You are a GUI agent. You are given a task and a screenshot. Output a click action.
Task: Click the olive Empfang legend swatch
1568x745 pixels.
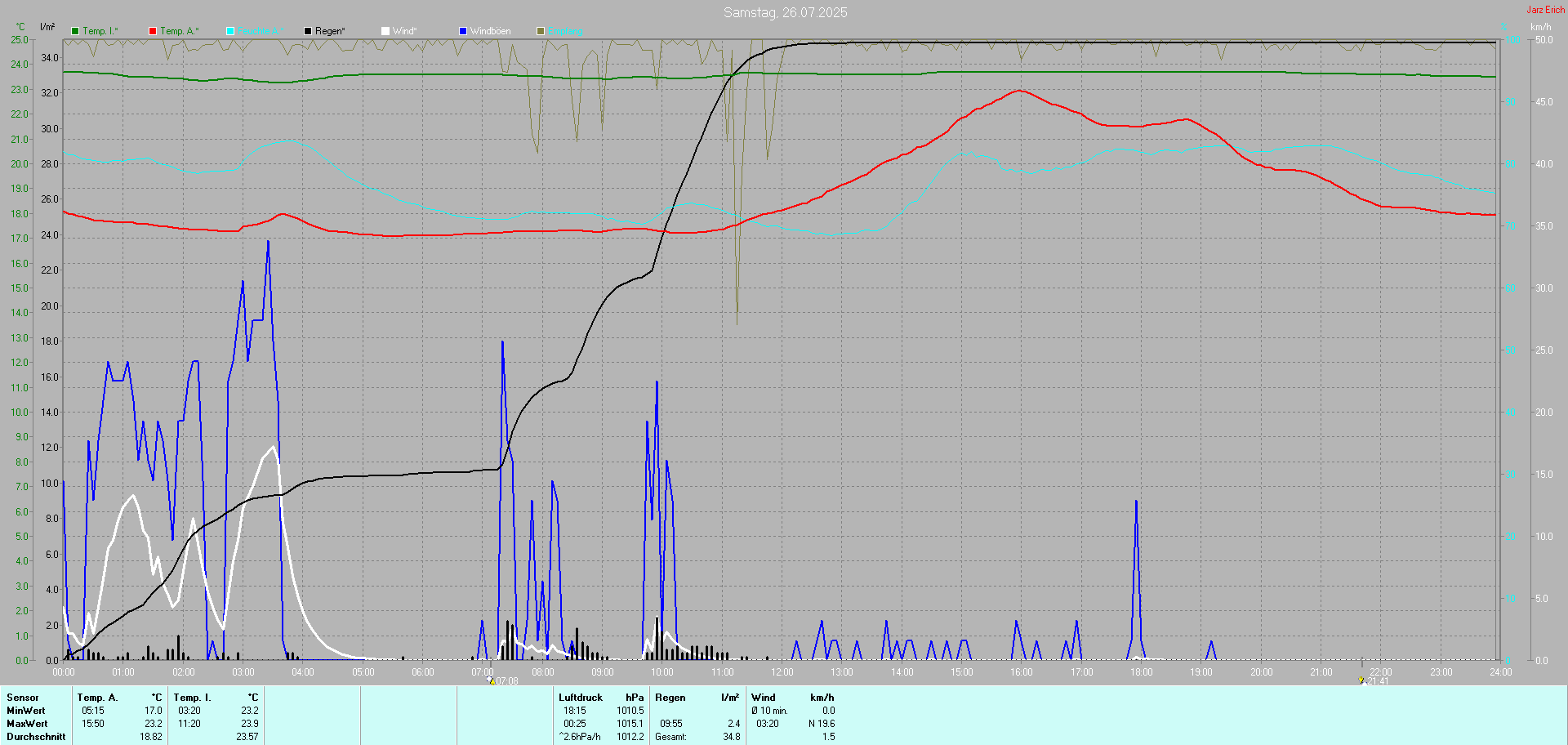541,31
